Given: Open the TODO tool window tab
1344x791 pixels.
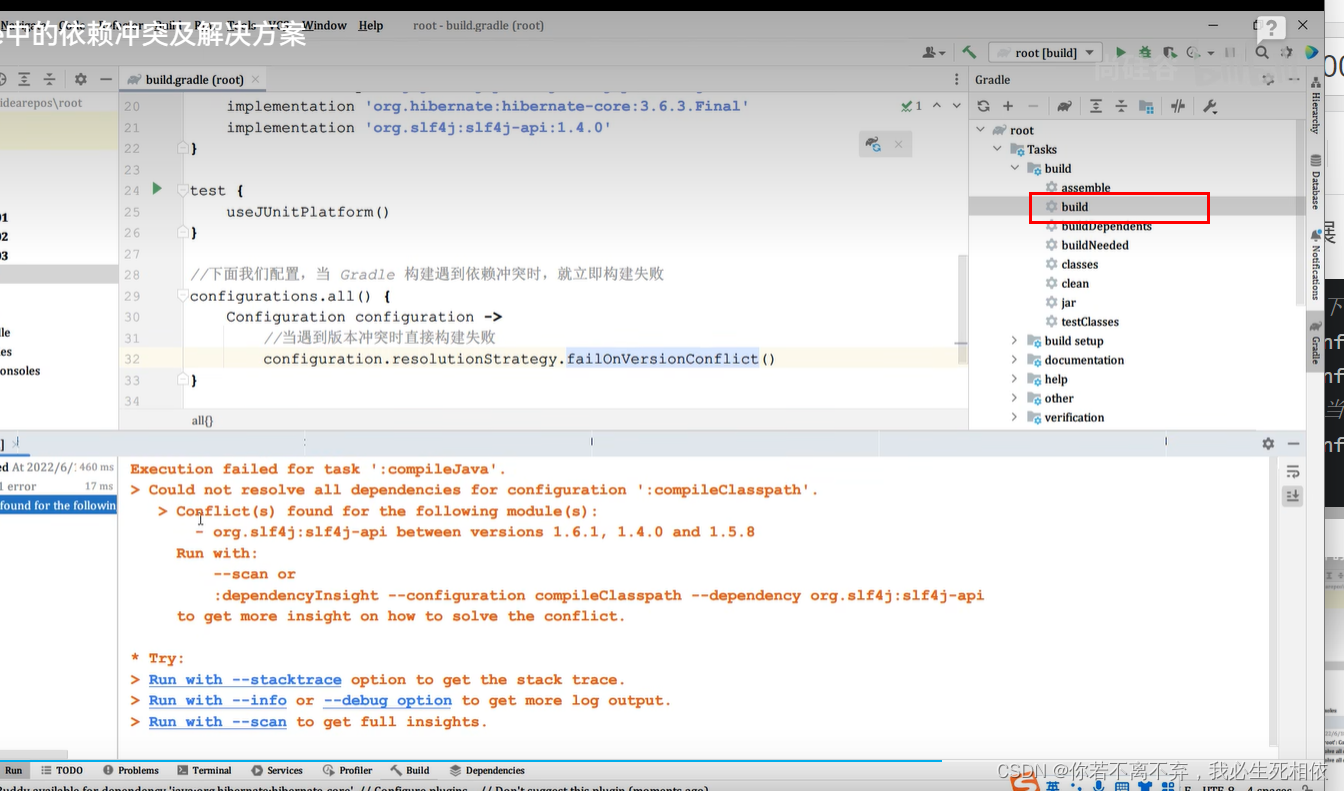Looking at the screenshot, I should [62, 770].
